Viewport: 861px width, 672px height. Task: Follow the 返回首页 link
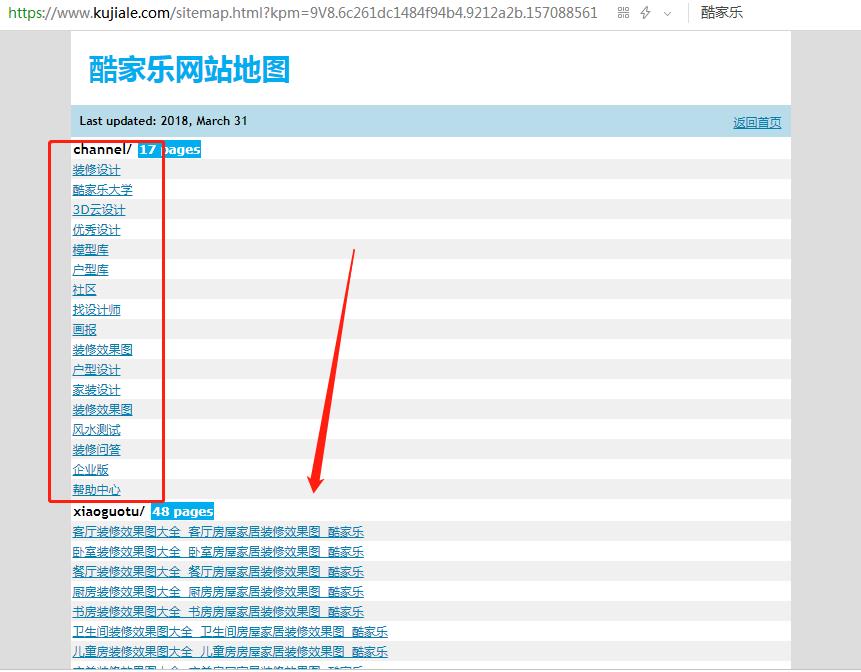tap(757, 122)
